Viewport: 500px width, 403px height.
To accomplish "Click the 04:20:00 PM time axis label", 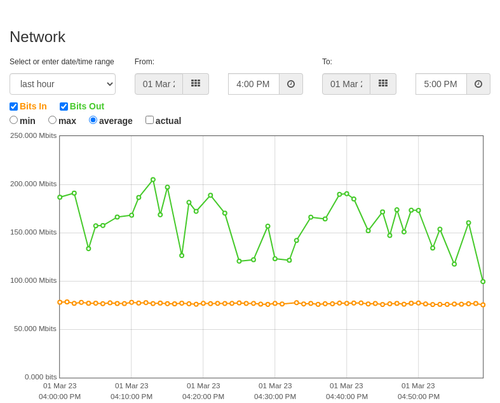I will (x=203, y=397).
